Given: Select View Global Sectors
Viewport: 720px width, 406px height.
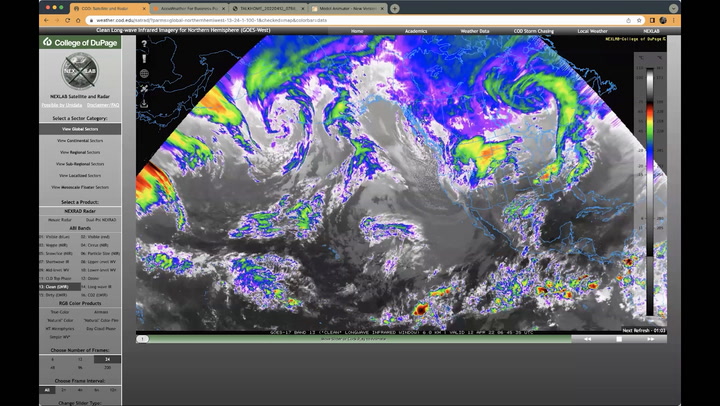Looking at the screenshot, I should pyautogui.click(x=80, y=129).
